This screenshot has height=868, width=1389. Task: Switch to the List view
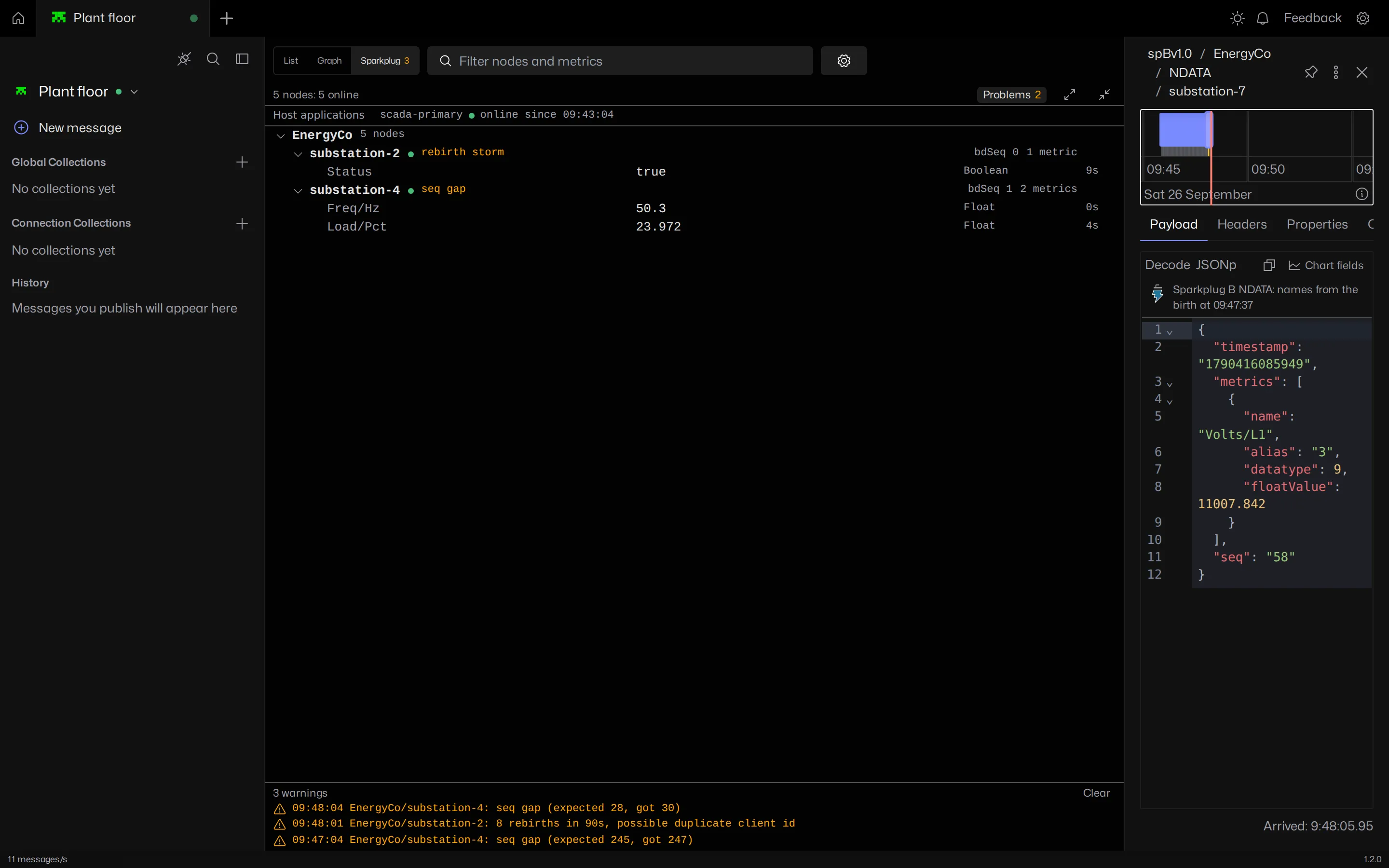[x=291, y=61]
